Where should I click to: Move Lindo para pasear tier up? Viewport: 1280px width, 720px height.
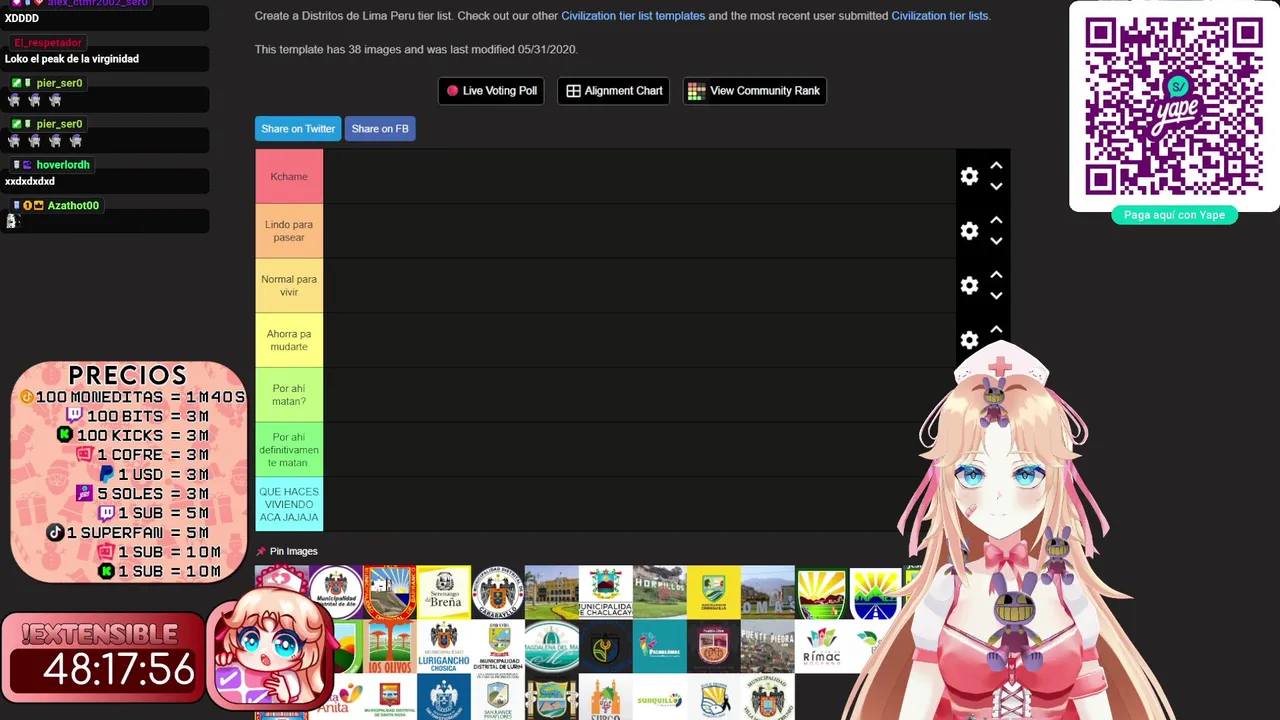996,220
